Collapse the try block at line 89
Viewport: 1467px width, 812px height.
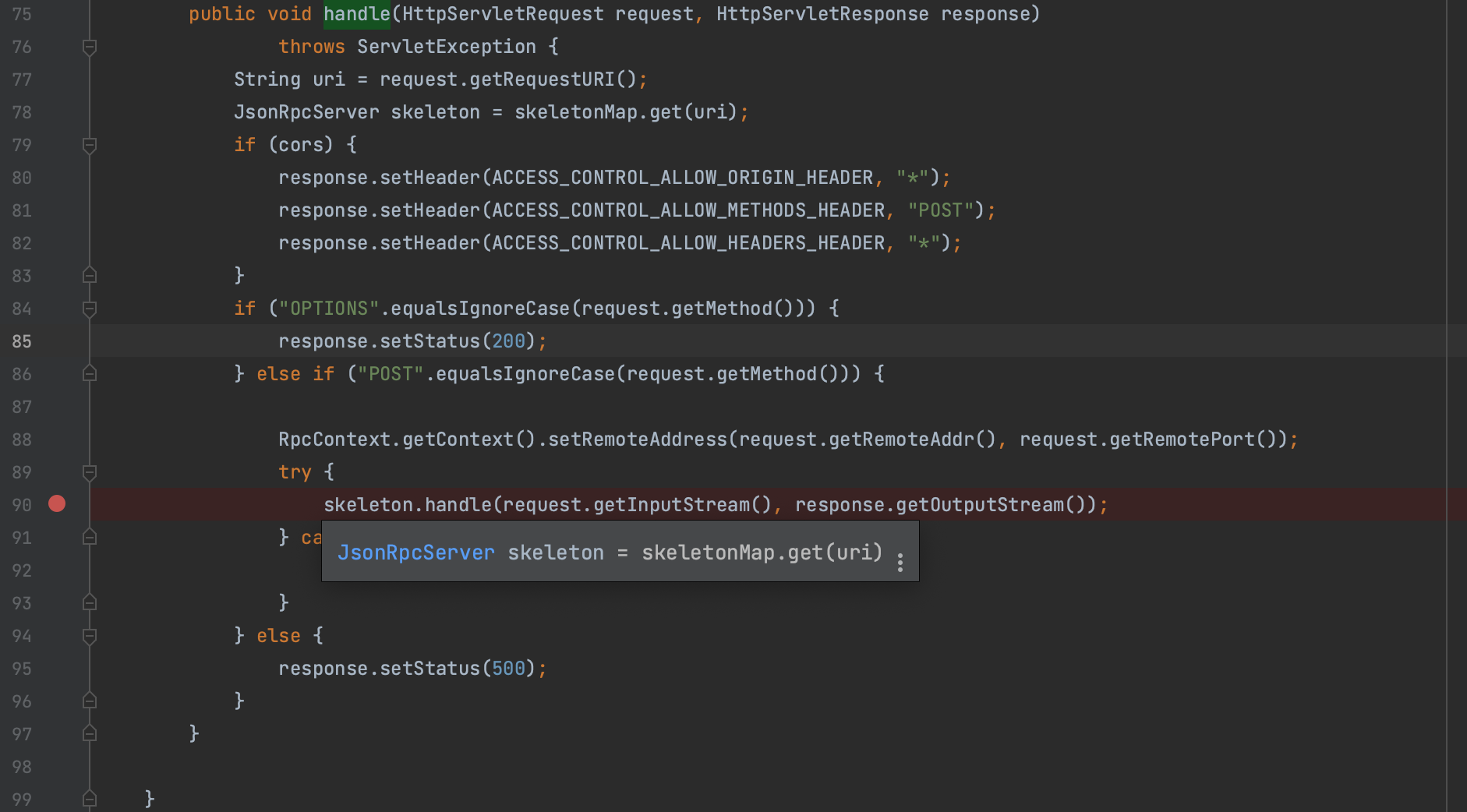[x=90, y=473]
